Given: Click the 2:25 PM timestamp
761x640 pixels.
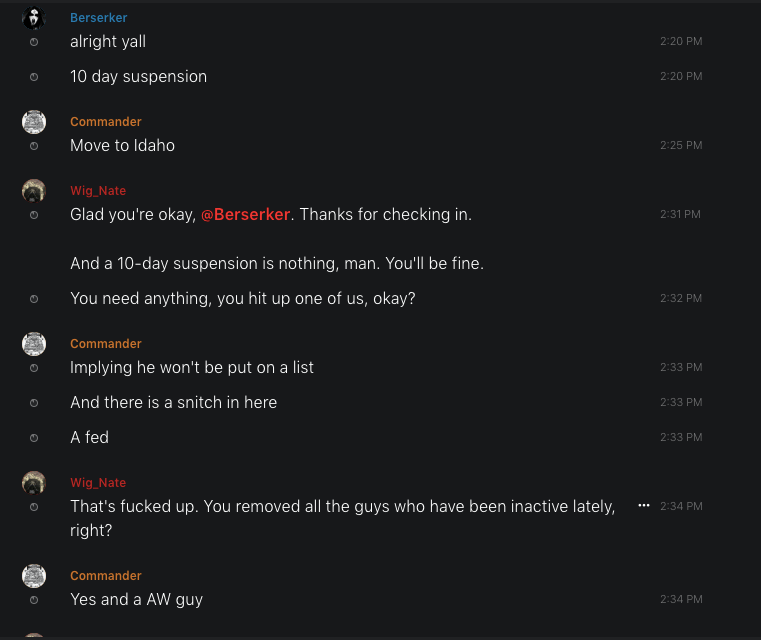Looking at the screenshot, I should pyautogui.click(x=681, y=146).
